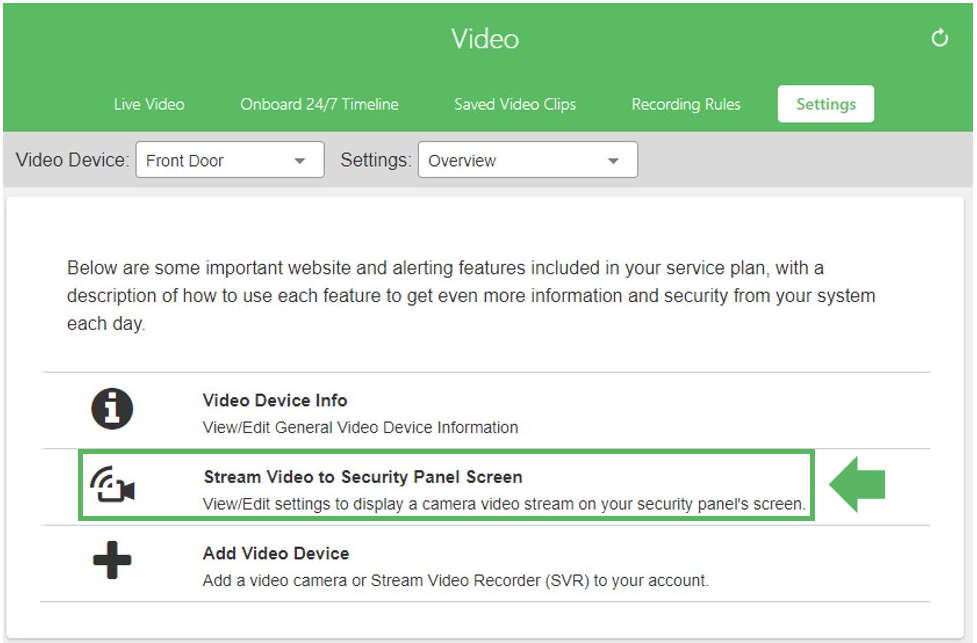Switch to the Live Video tab

pyautogui.click(x=149, y=104)
